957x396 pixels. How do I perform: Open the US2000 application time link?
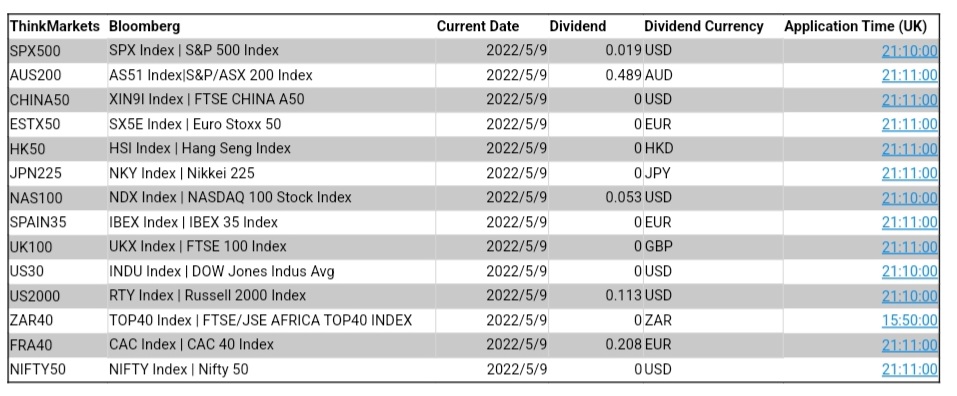click(909, 296)
